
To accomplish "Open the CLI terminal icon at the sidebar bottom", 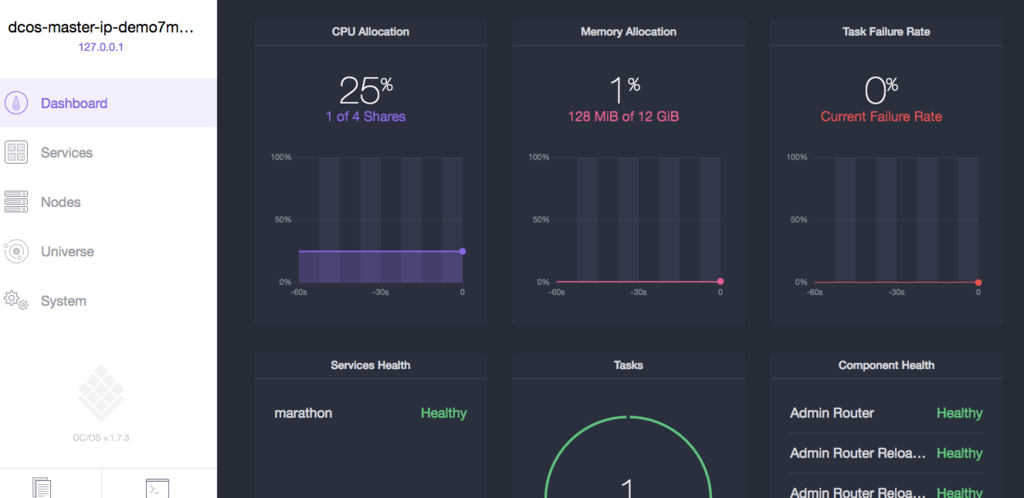I will [x=157, y=488].
